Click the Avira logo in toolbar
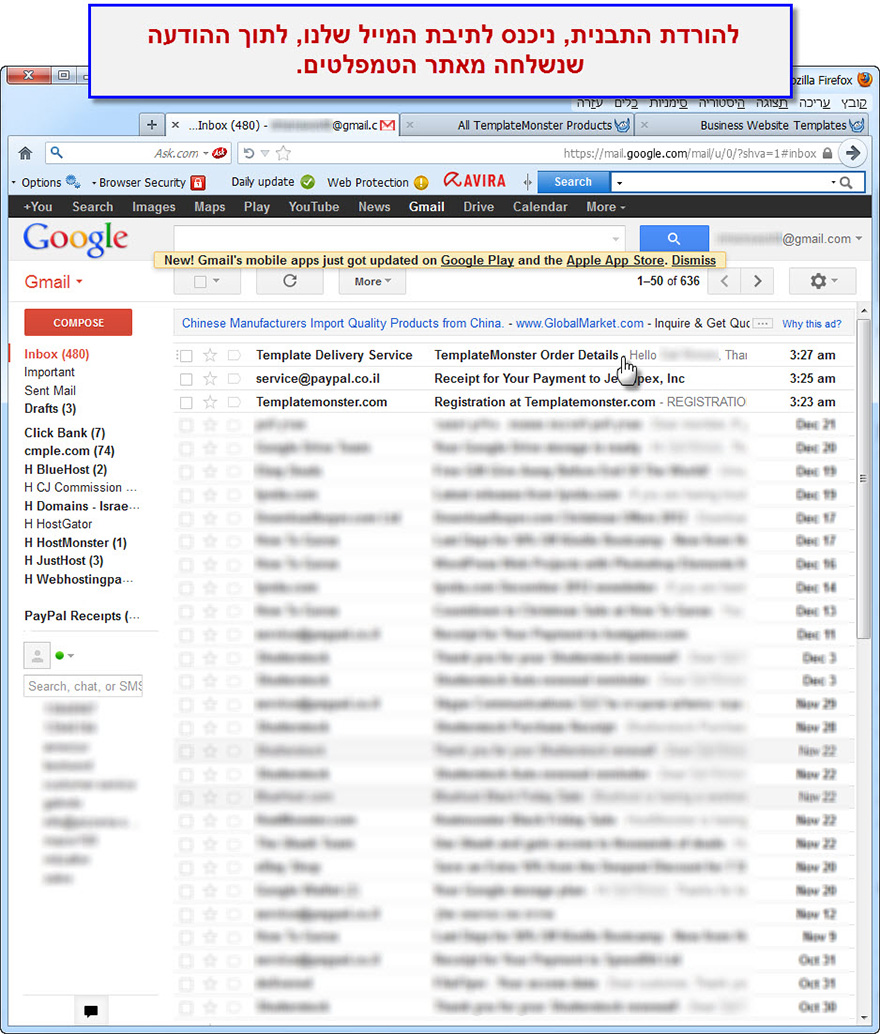This screenshot has width=880, height=1034. (474, 181)
